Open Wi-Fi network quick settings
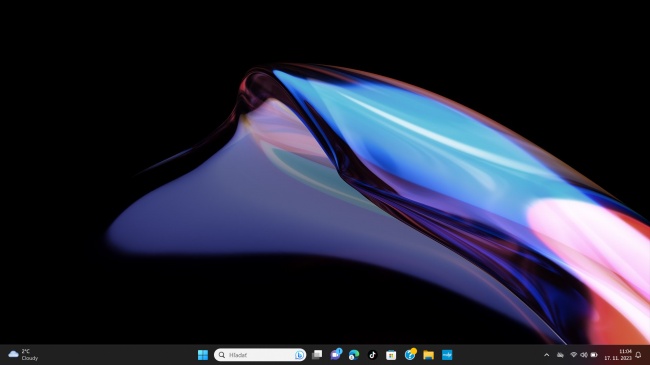Viewport: 650px width, 365px height. (574, 355)
